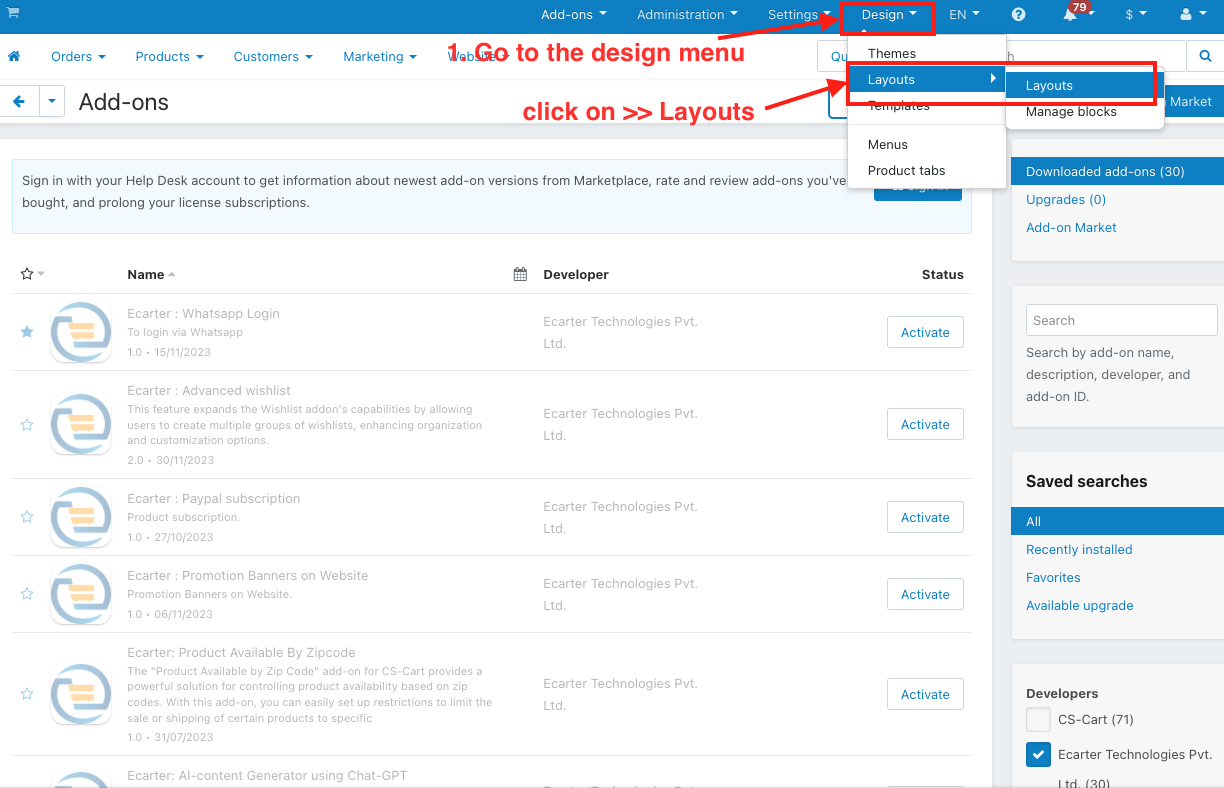This screenshot has height=788, width=1224.
Task: Click the magnifier search button
Action: [1205, 57]
